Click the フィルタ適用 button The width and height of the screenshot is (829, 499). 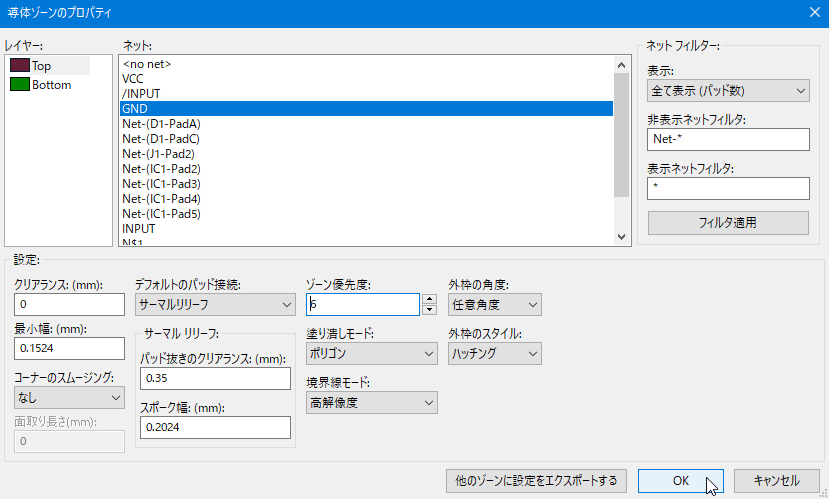tap(728, 223)
